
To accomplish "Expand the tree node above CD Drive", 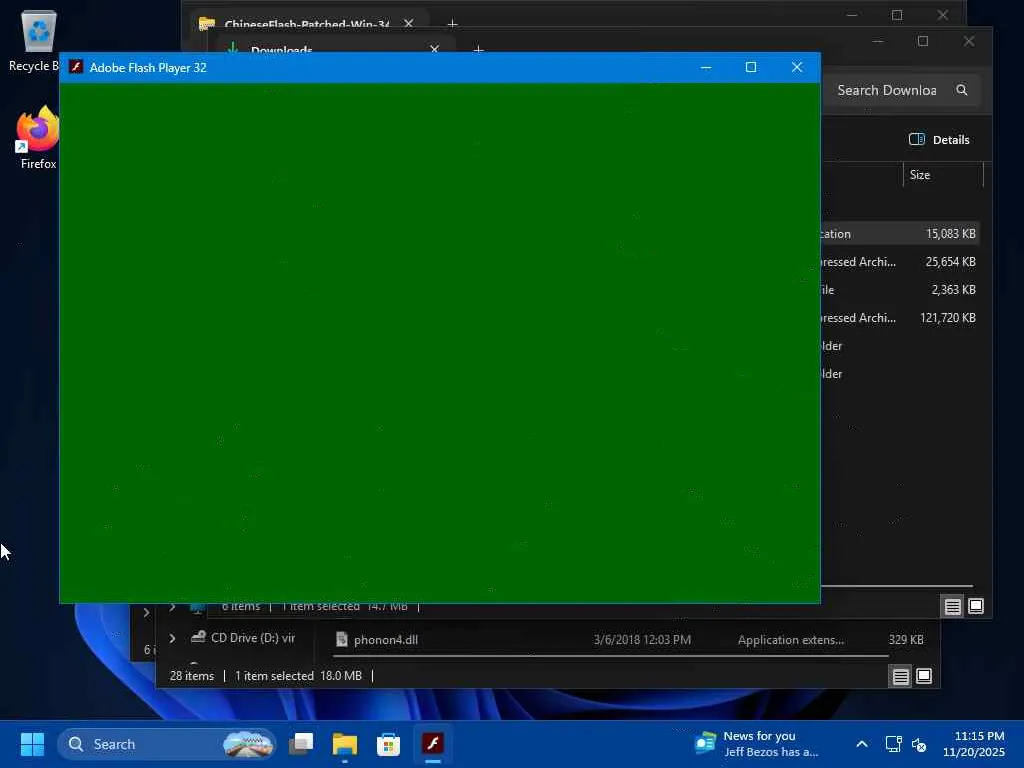I will coord(172,607).
